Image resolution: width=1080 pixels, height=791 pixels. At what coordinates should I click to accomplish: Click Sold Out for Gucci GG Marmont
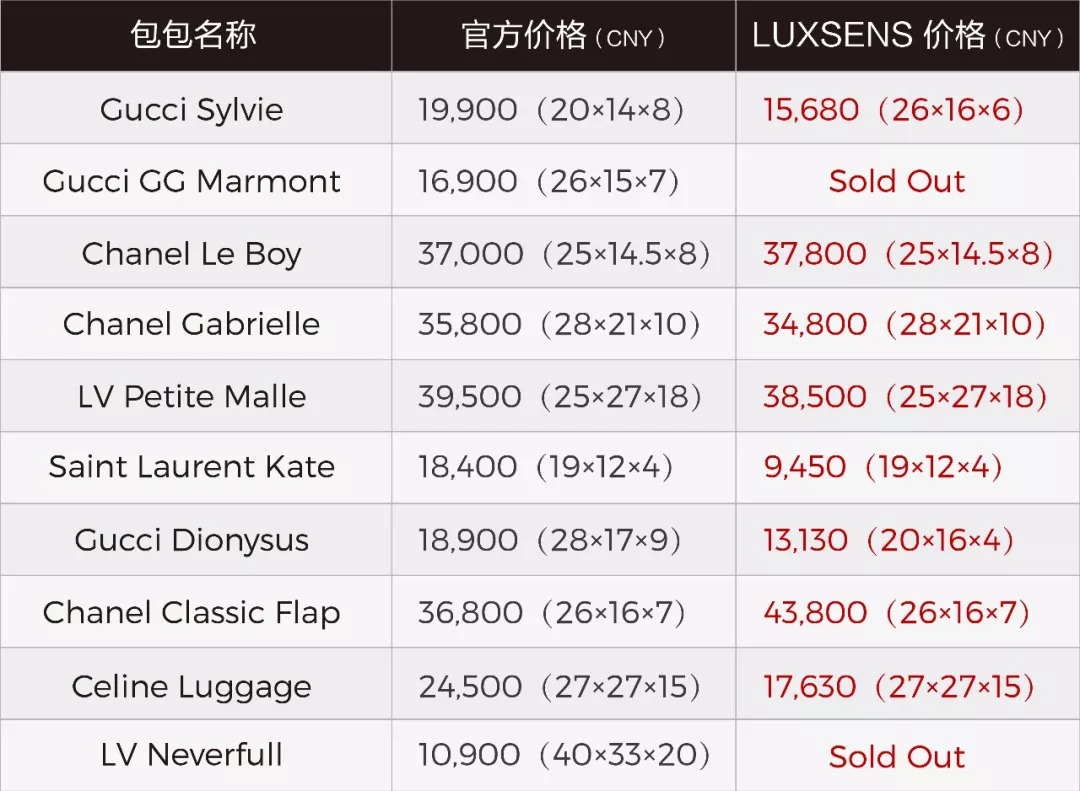tap(897, 181)
